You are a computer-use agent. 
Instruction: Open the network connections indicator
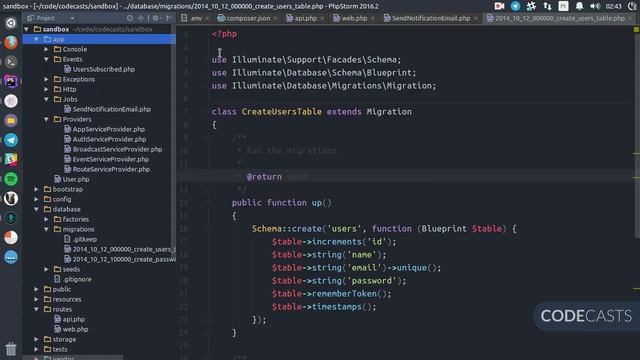click(x=547, y=6)
